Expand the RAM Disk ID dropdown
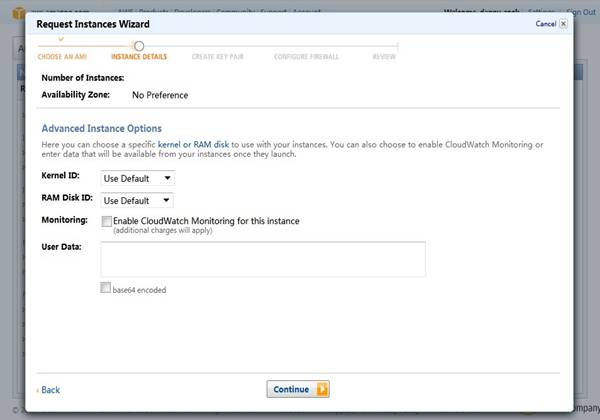Viewport: 600px width, 420px height. 138,200
